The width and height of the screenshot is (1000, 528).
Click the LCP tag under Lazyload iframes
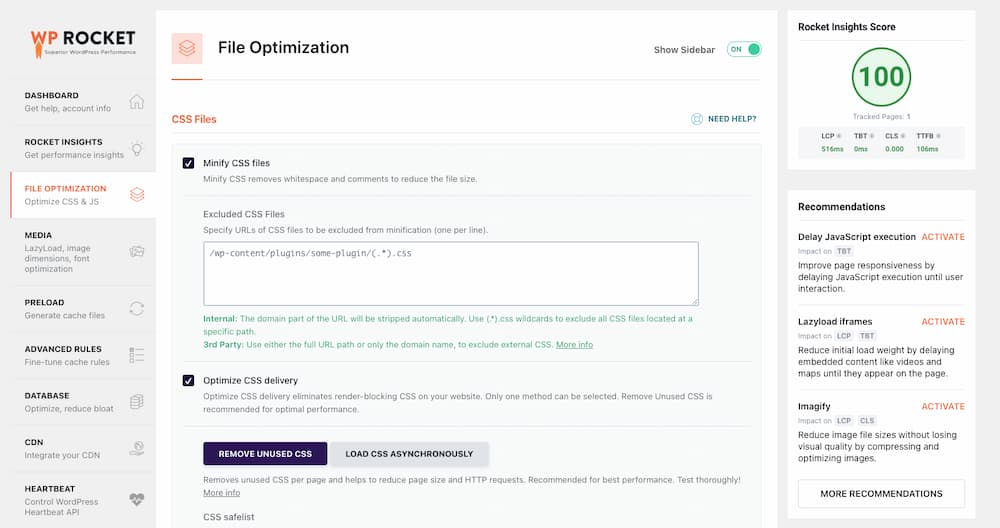[844, 336]
